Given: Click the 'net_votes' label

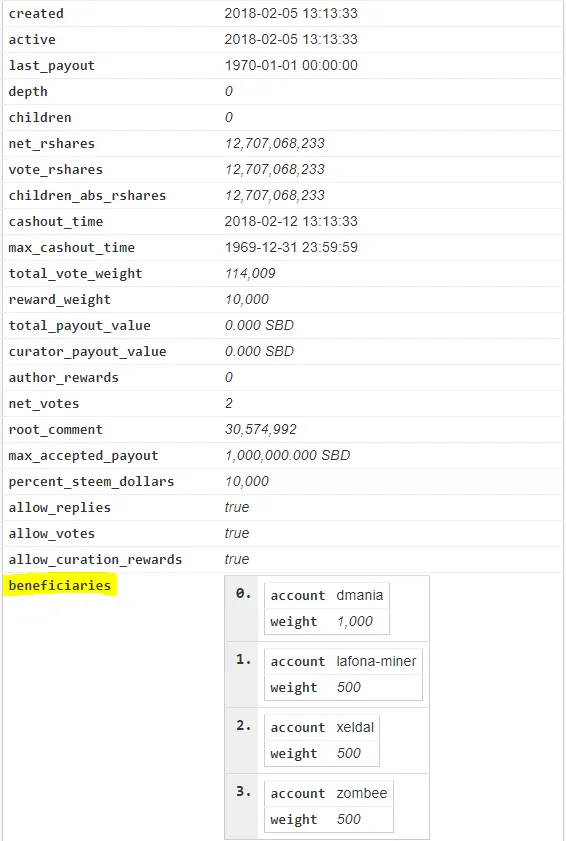Looking at the screenshot, I should pos(44,404).
